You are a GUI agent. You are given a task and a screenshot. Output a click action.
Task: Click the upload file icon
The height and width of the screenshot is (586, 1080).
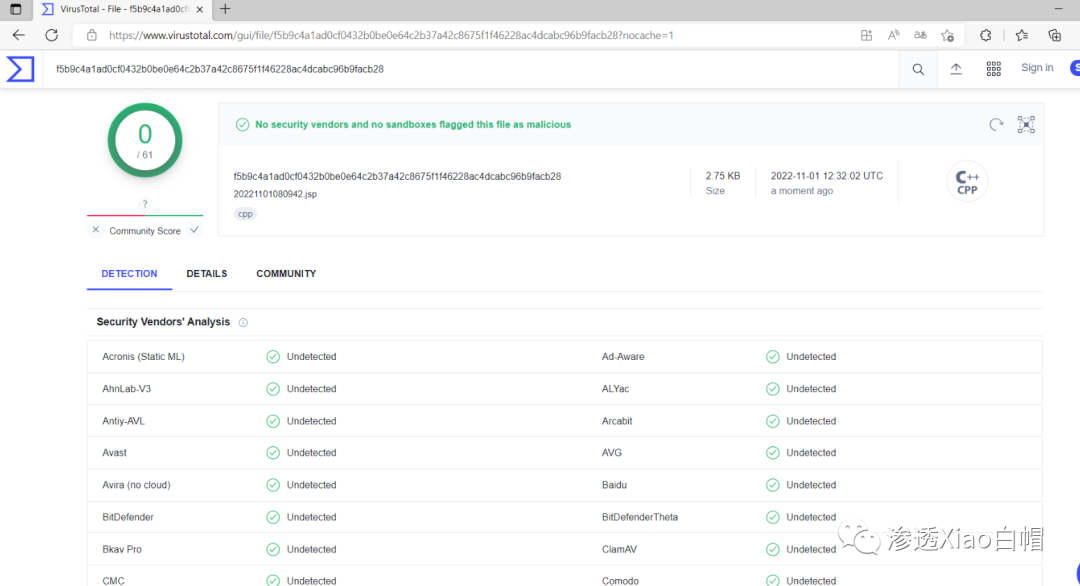(956, 69)
